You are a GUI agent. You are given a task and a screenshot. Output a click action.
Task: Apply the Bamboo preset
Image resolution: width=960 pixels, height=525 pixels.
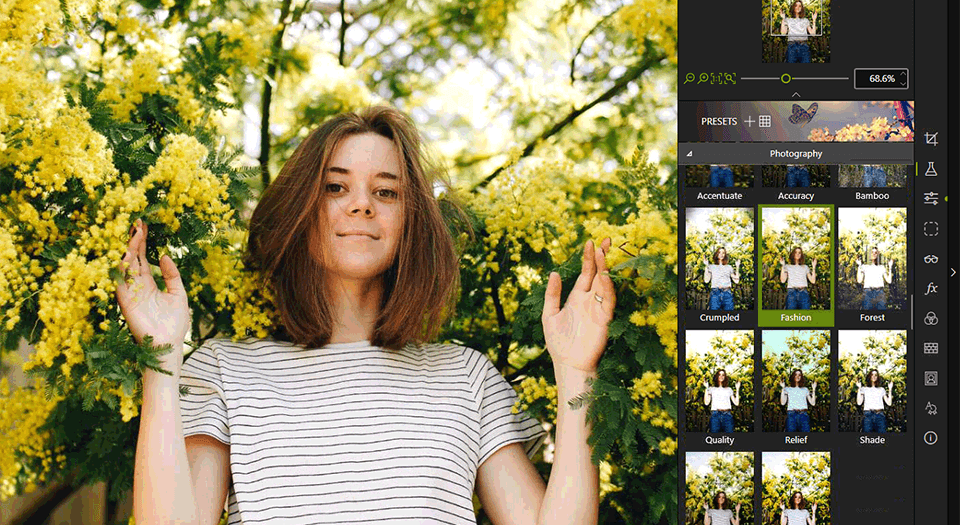tap(872, 184)
